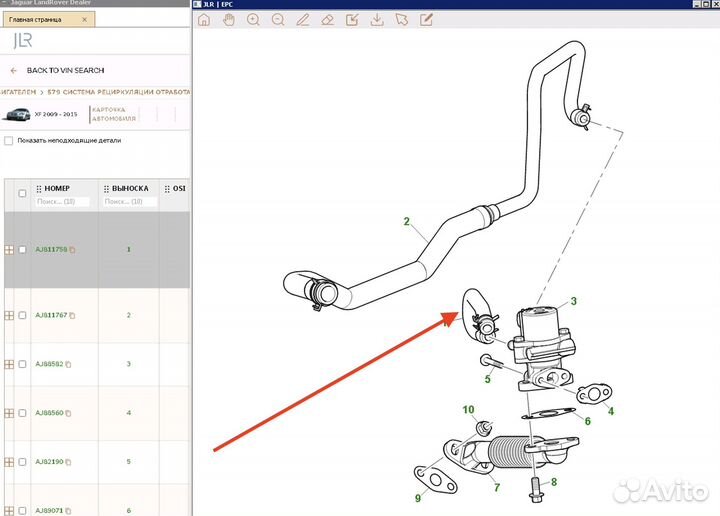Click the 579 Система рециркуляции breadcrumb
This screenshot has height=516, width=720.
click(x=118, y=92)
